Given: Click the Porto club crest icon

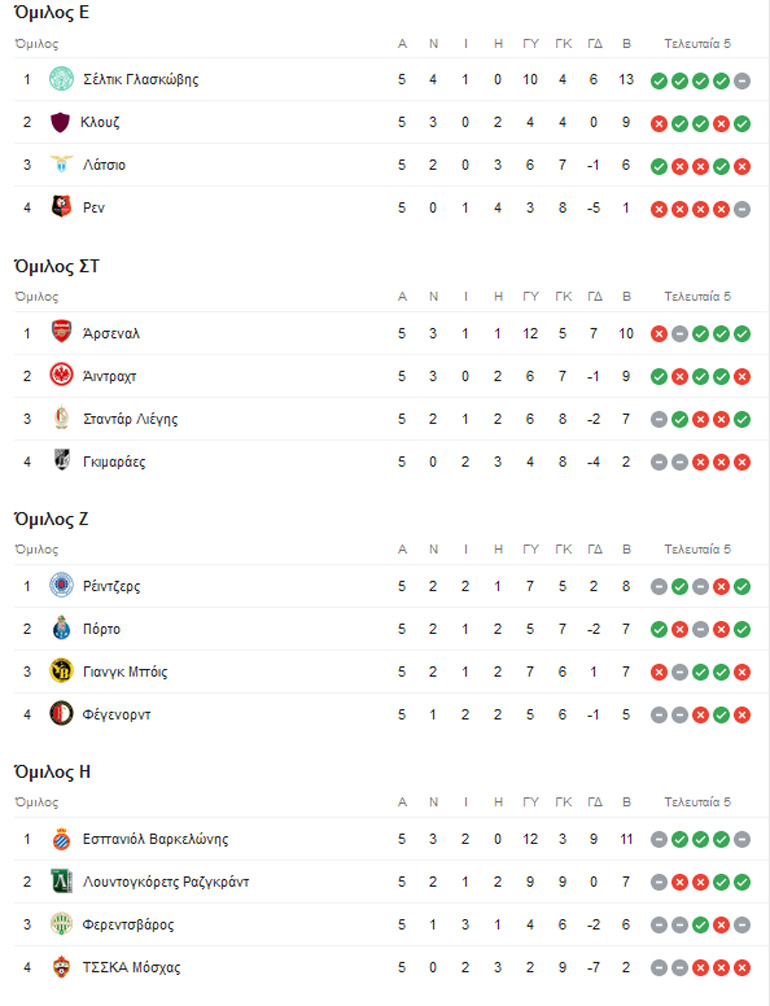Looking at the screenshot, I should [x=62, y=629].
